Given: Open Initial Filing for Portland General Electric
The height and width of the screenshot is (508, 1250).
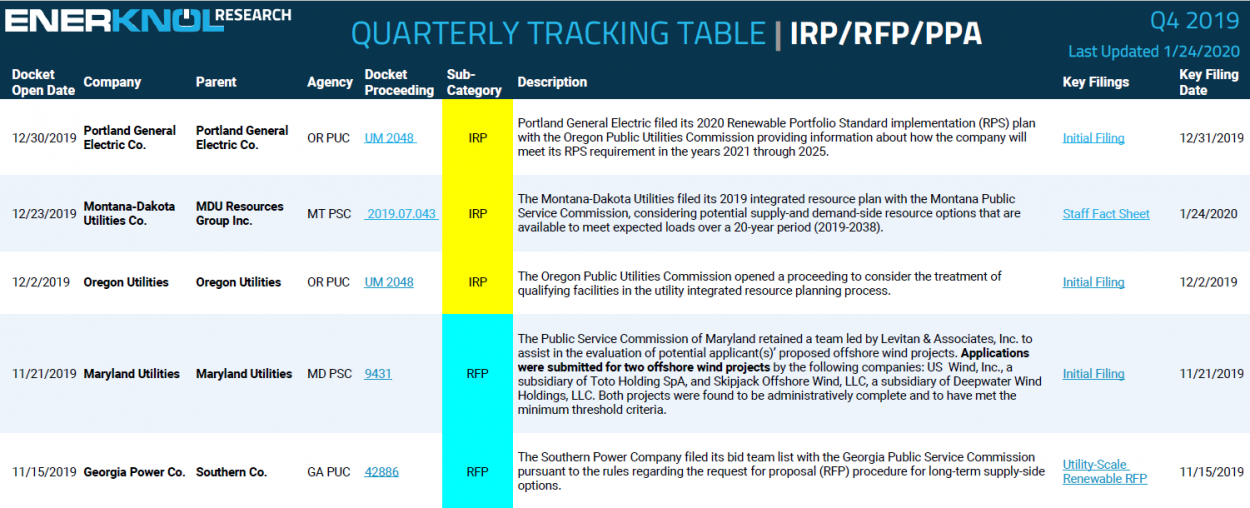Looking at the screenshot, I should pos(1093,138).
